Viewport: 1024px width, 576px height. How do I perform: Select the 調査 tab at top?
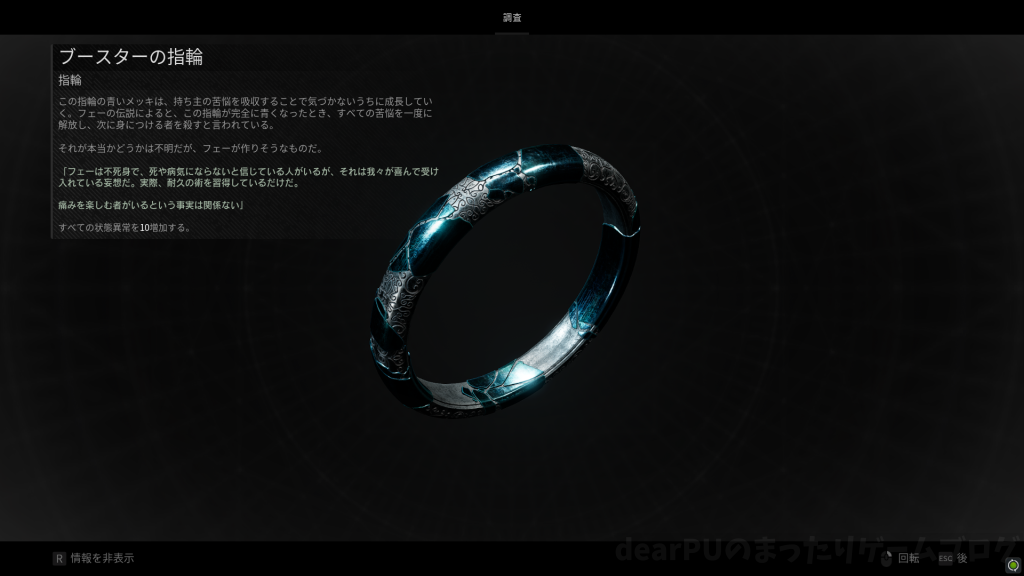(511, 18)
